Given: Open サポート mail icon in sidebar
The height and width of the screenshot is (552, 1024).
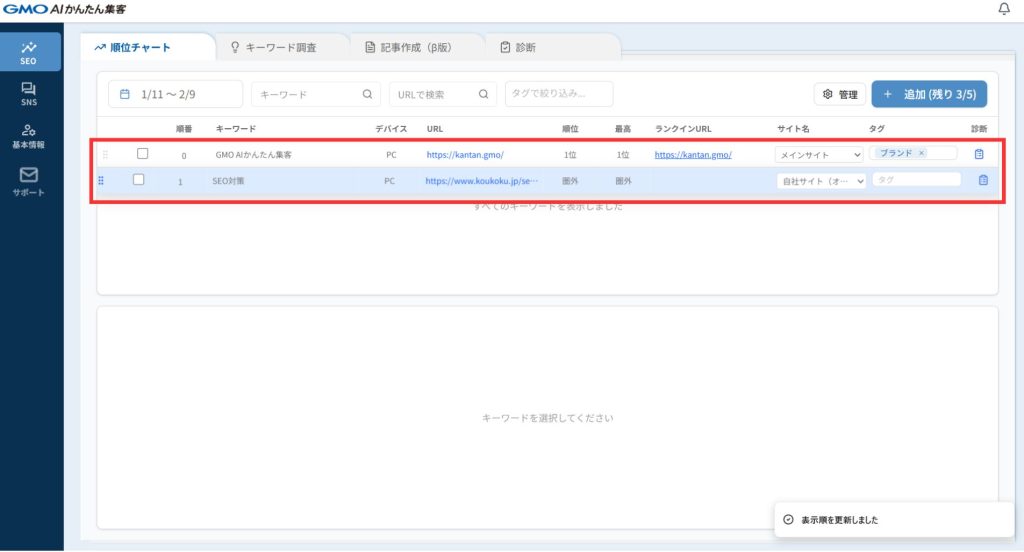Looking at the screenshot, I should click(29, 180).
